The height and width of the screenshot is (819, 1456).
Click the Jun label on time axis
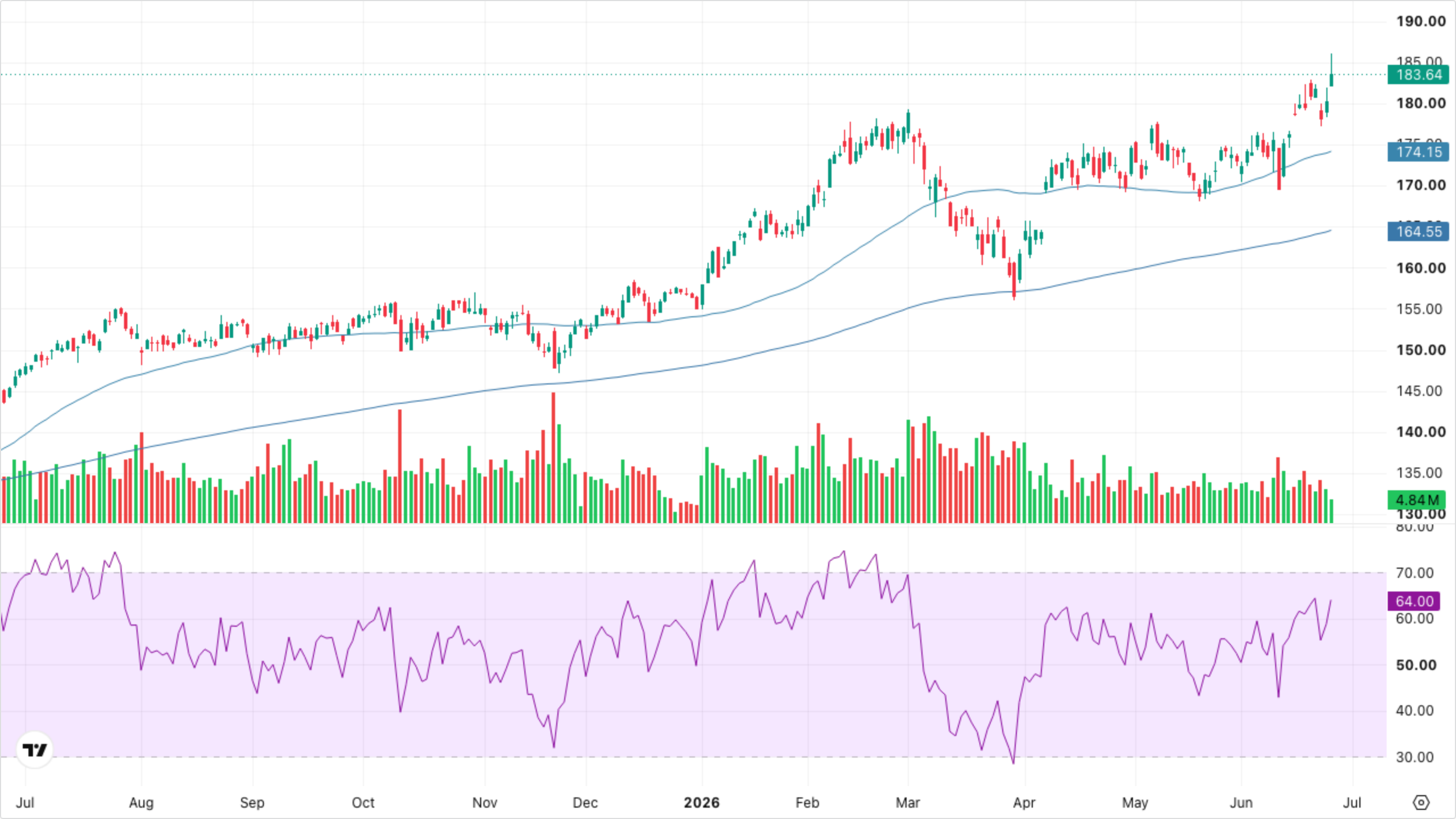1241,803
